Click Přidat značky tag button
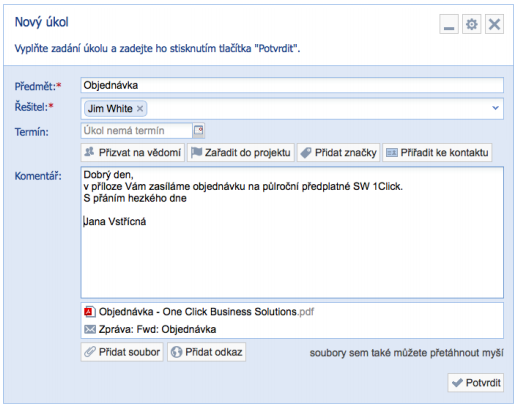This screenshot has width=518, height=408. pos(338,153)
